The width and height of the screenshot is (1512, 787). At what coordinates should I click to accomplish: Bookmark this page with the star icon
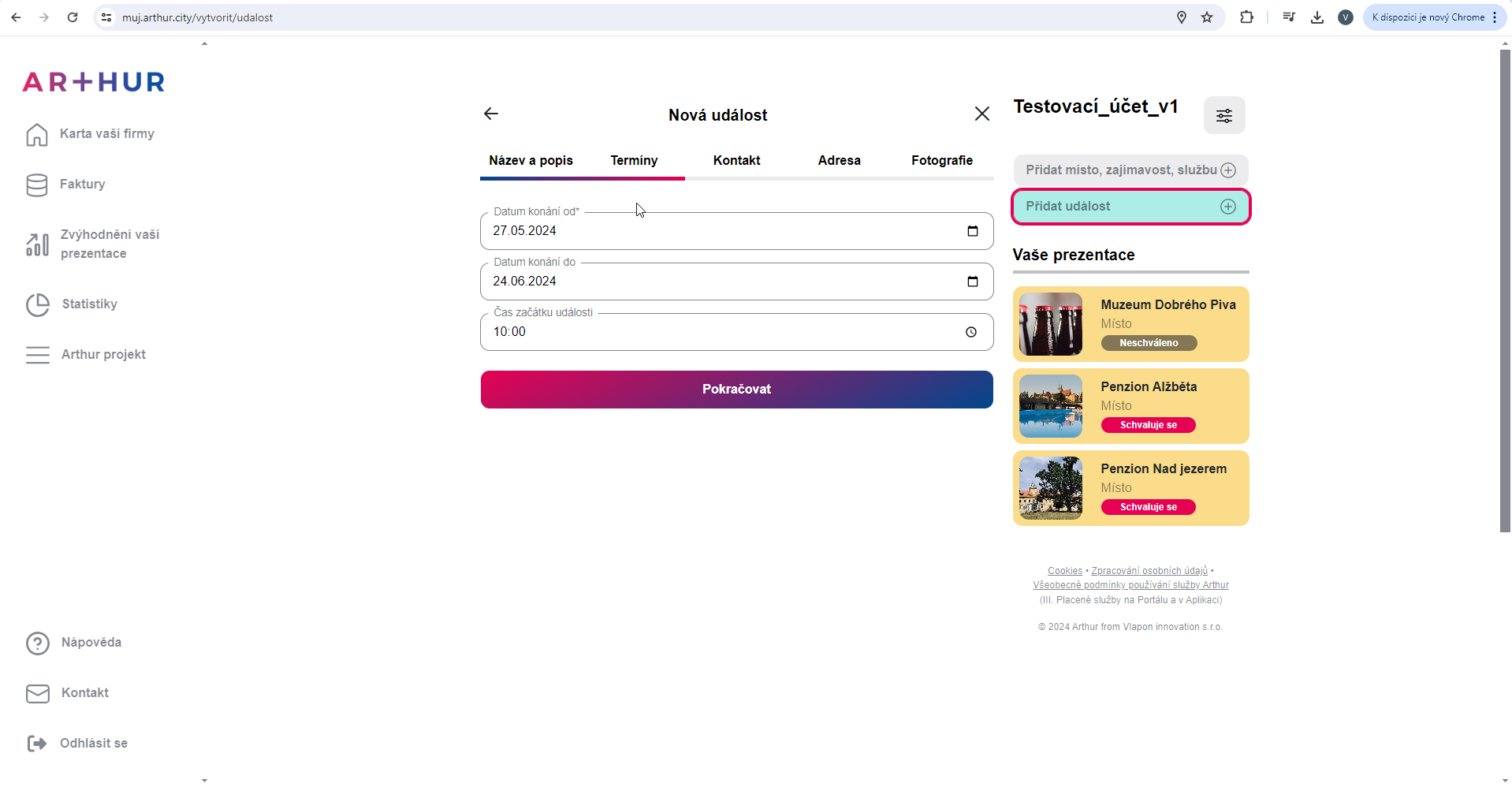1206,17
